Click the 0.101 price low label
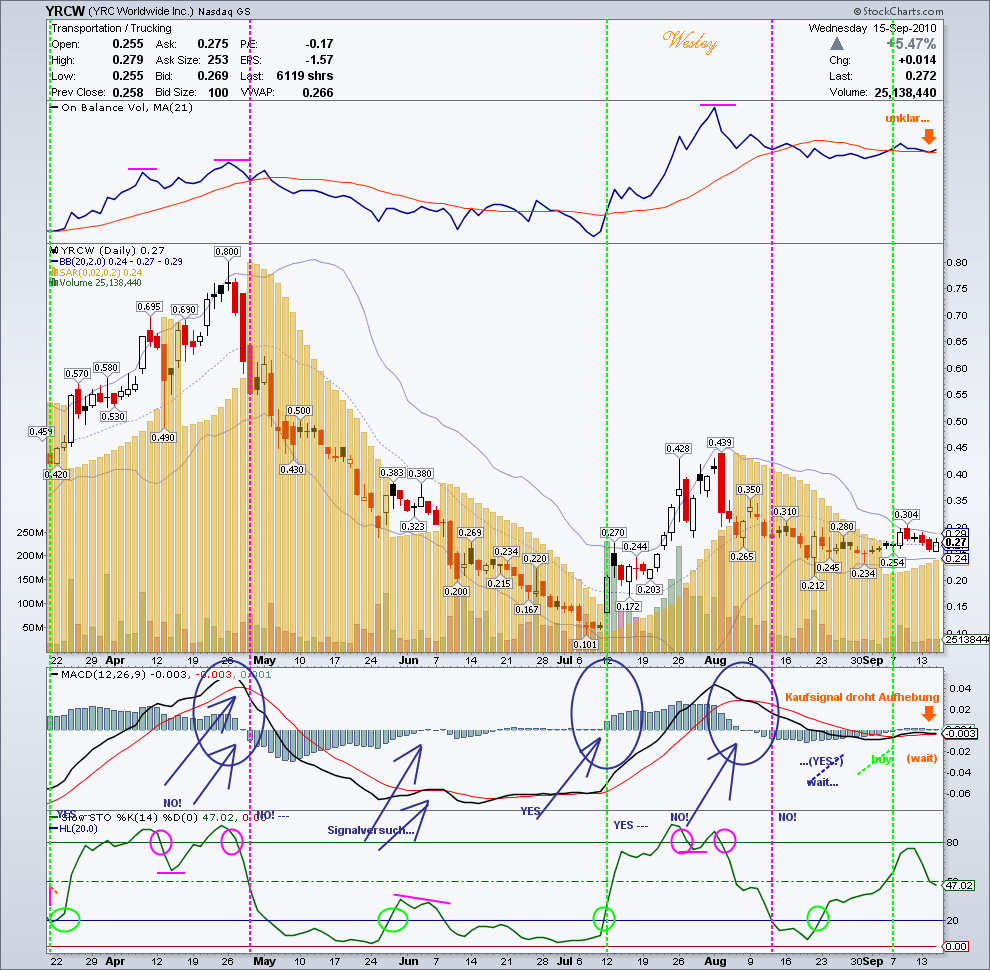Screen dimensions: 990x970 [585, 644]
